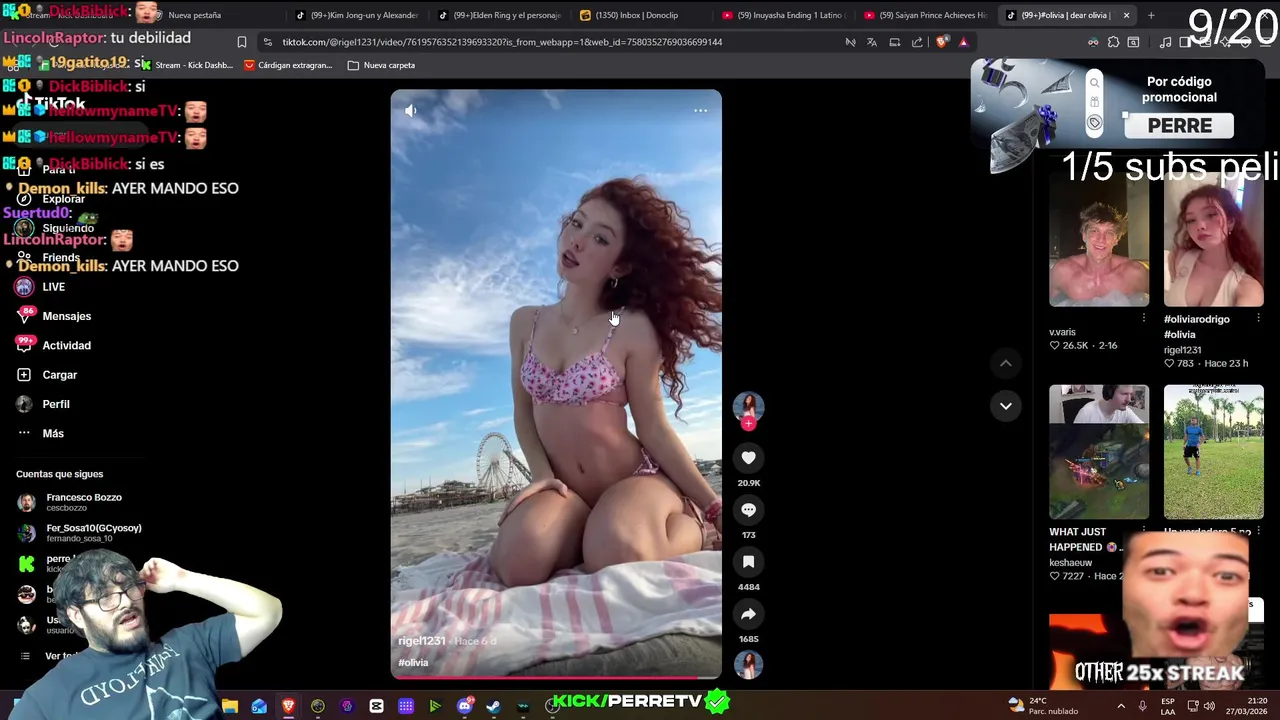Viewport: 1280px width, 720px height.
Task: Open File Explorer from the taskbar
Action: point(230,707)
